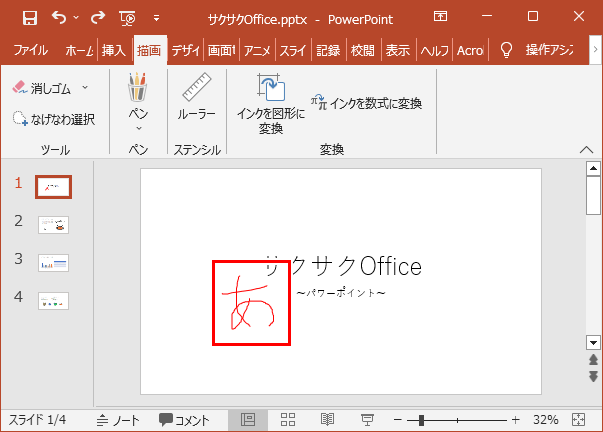Click the vertical scrollbar thumb
This screenshot has width=603, height=432.
[x=593, y=195]
